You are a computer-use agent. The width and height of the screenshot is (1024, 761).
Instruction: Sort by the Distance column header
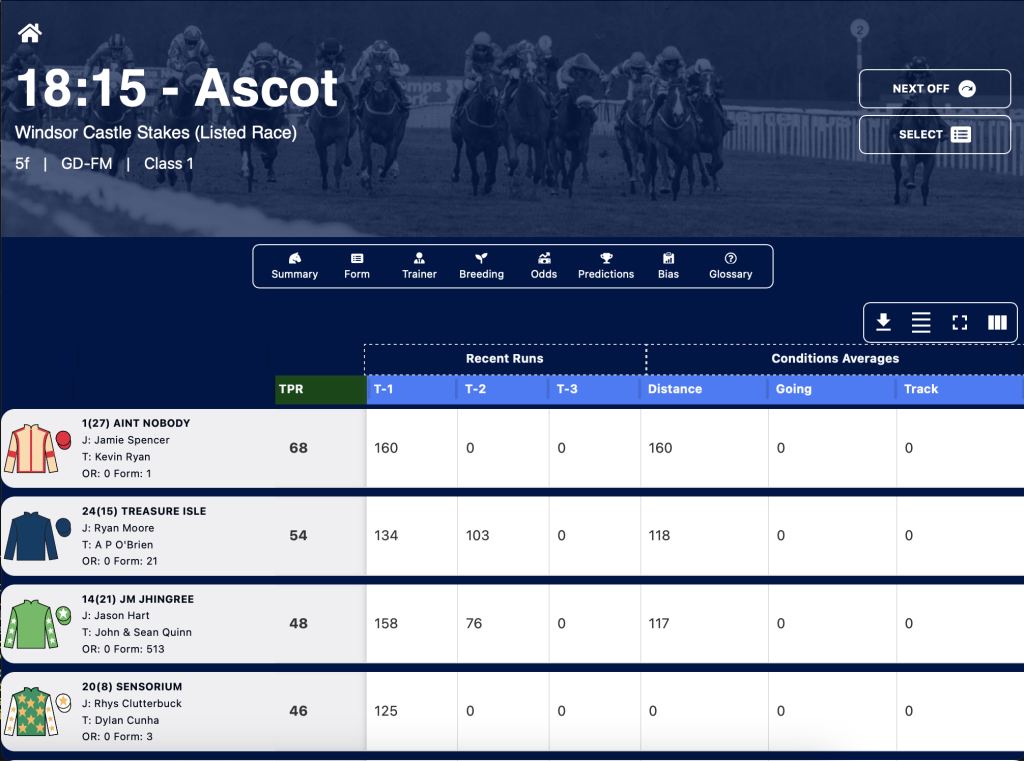703,389
